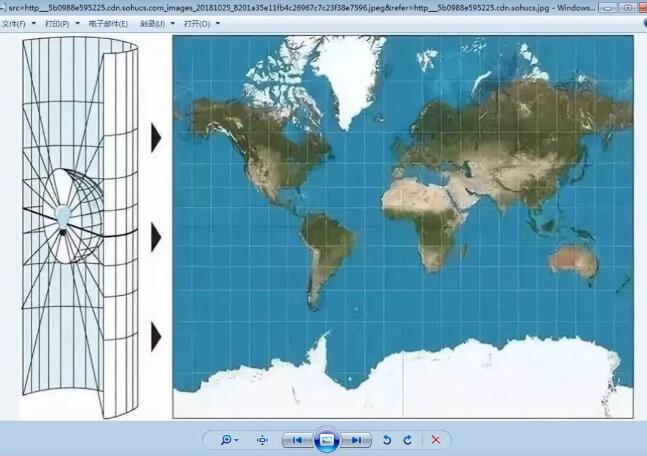
Task: Go to the previous picture
Action: click(297, 440)
